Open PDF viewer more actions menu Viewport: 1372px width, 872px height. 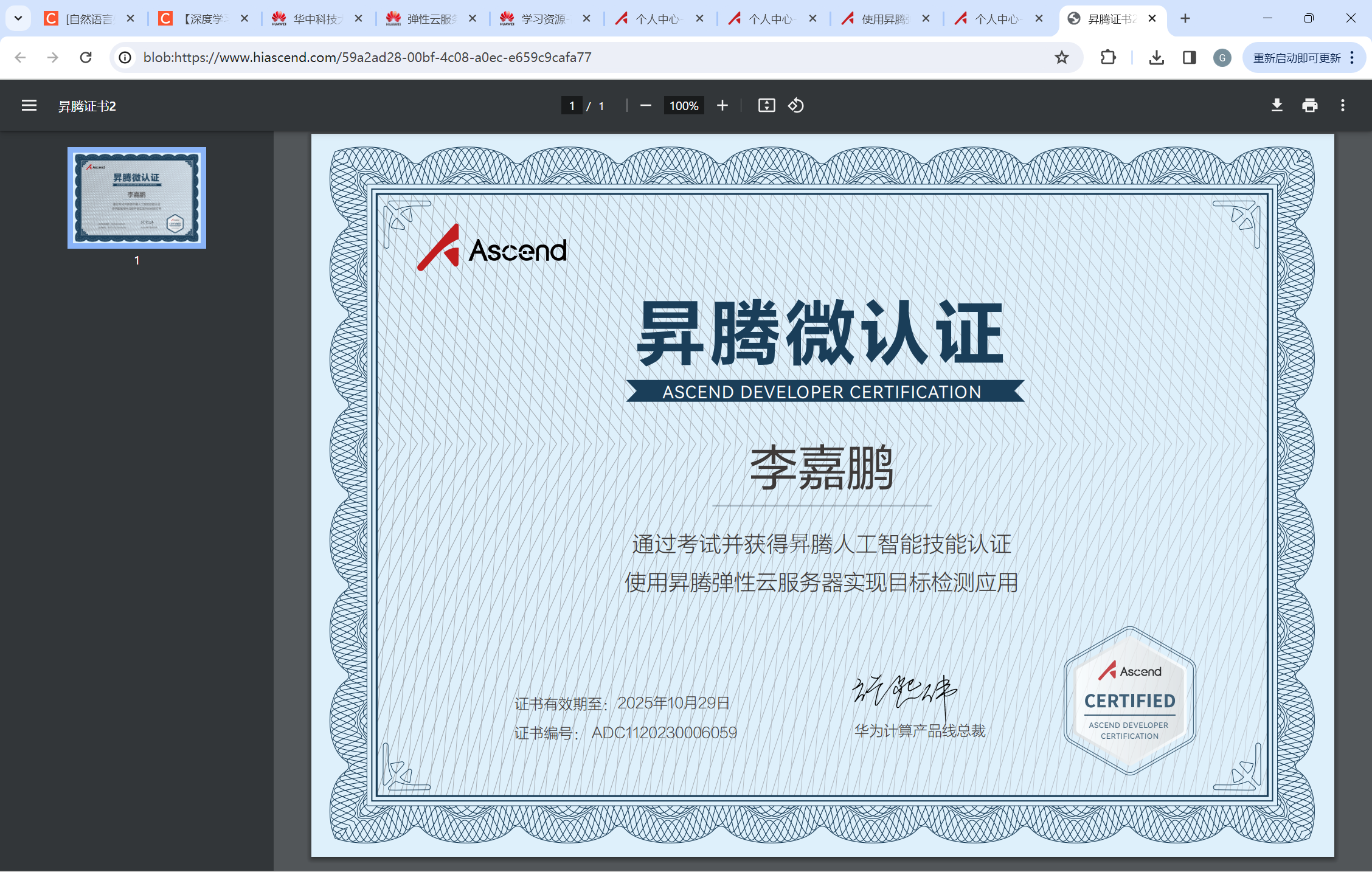point(1342,106)
